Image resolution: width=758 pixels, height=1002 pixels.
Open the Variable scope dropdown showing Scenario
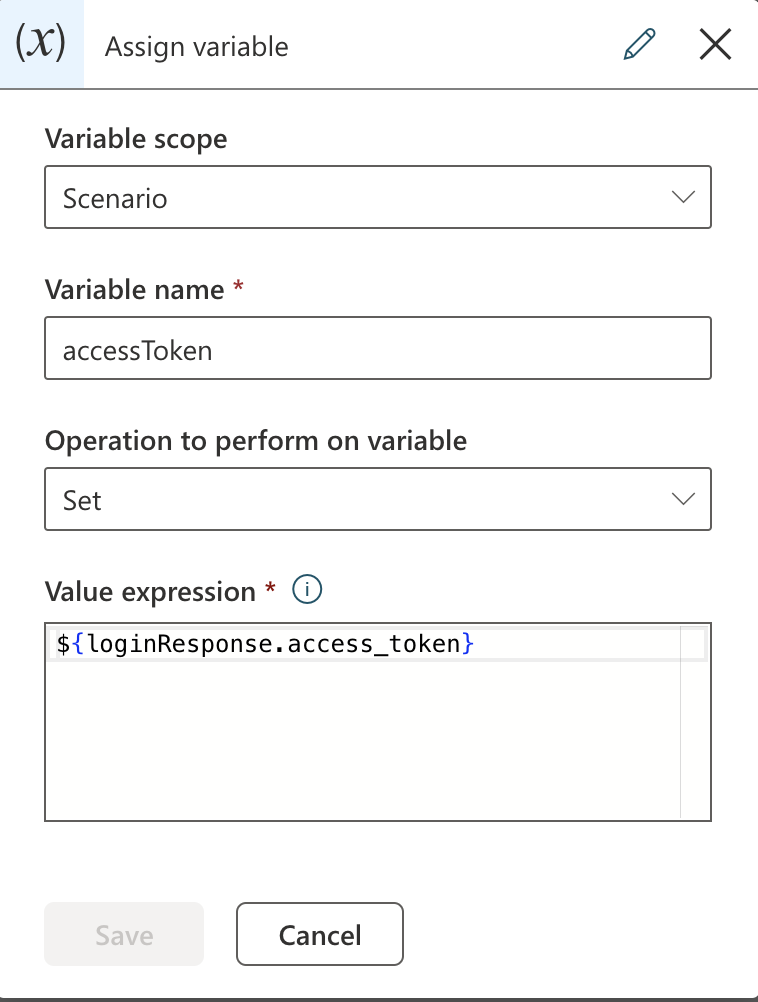click(x=378, y=197)
